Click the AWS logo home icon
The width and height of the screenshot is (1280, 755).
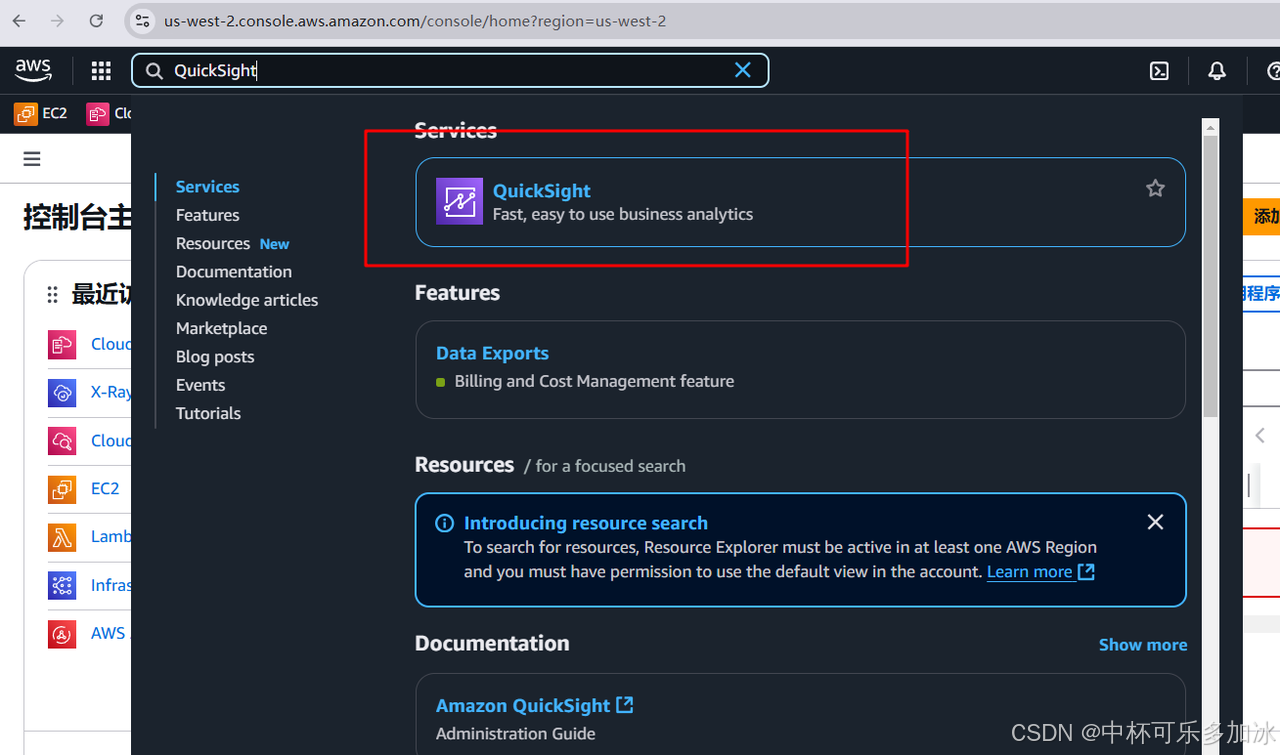(x=33, y=69)
